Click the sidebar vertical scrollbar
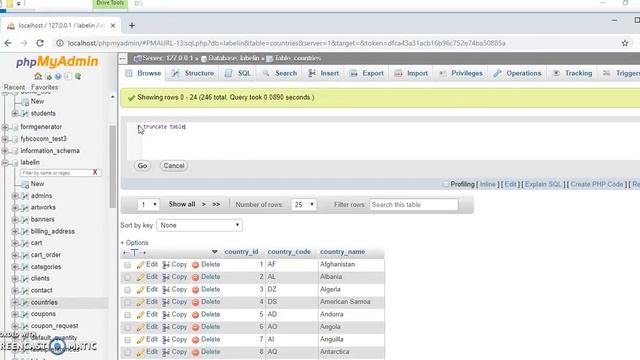Image resolution: width=640 pixels, height=360 pixels. 113,167
